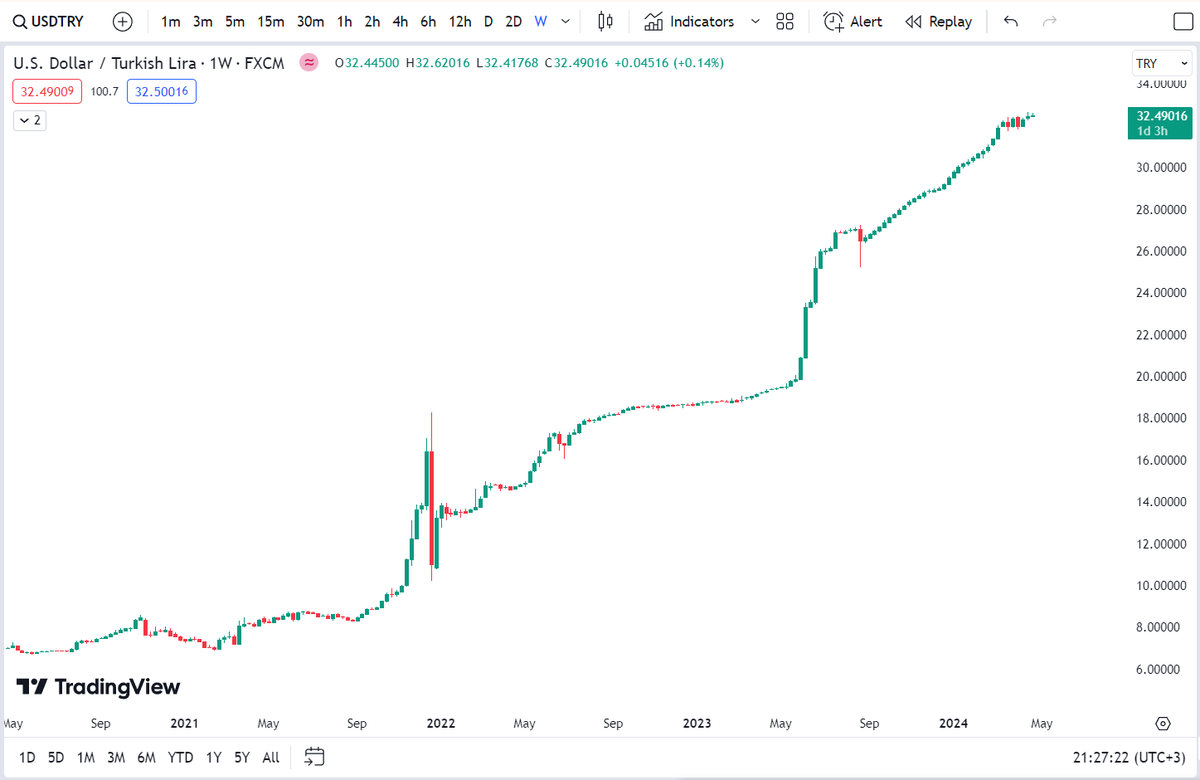Screen dimensions: 1200x780
Task: Set the date range to 3M
Action: coord(116,757)
